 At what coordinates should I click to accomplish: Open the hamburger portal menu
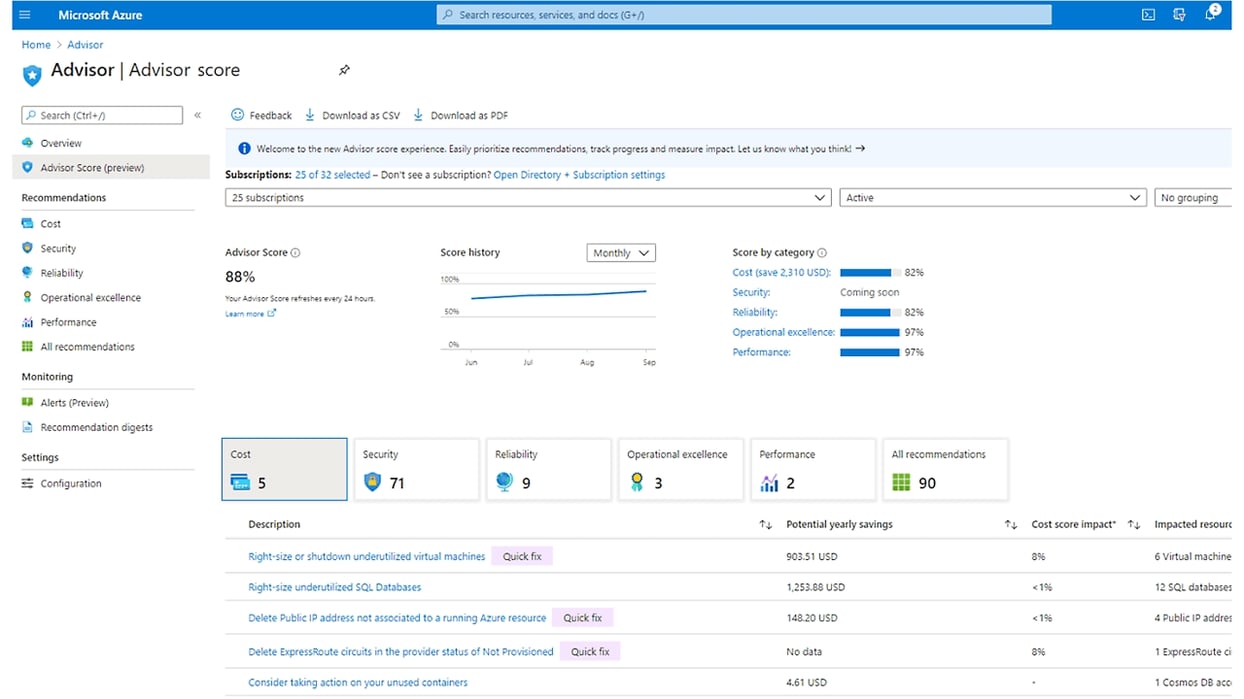pyautogui.click(x=24, y=14)
